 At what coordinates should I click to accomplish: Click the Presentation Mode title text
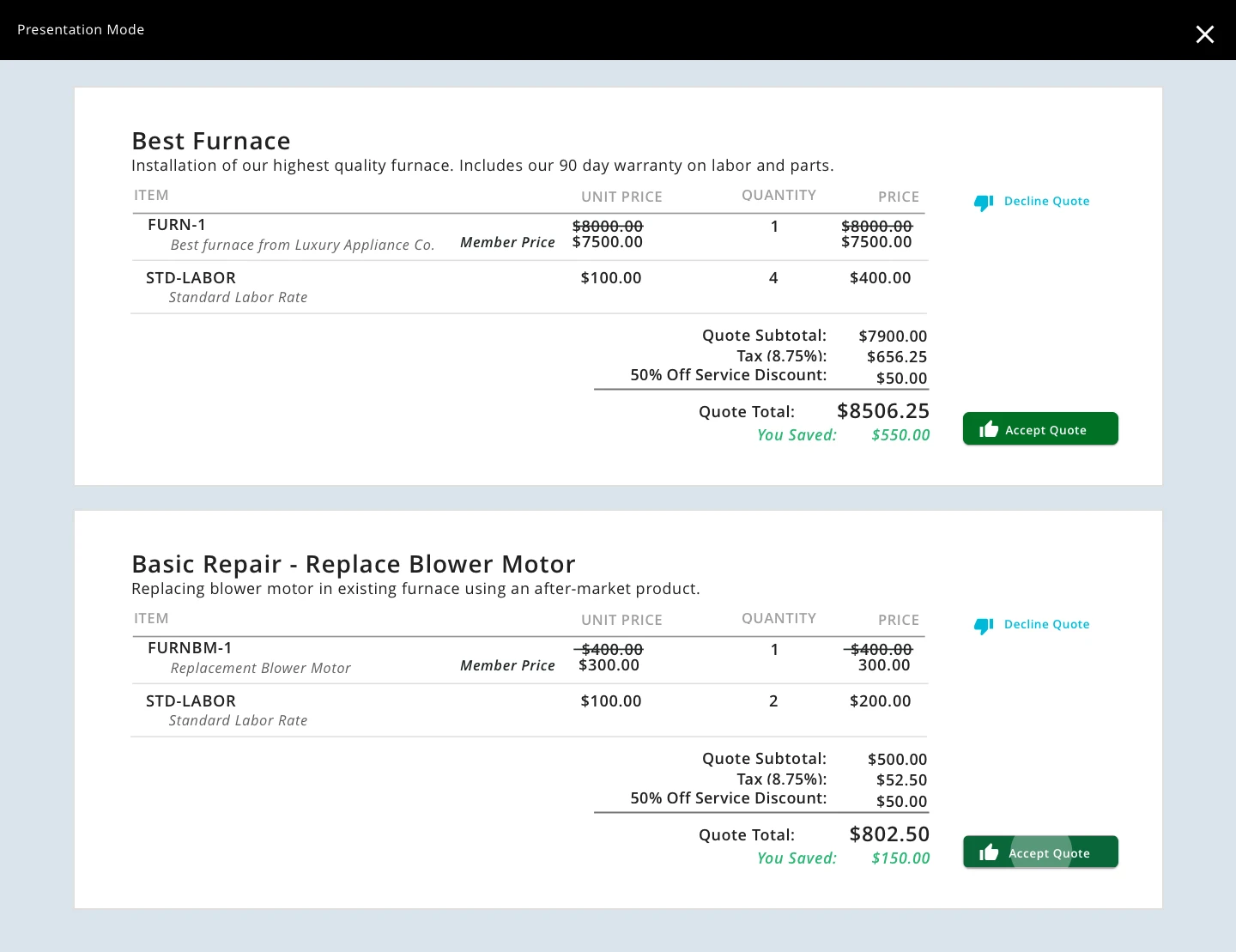coord(81,30)
